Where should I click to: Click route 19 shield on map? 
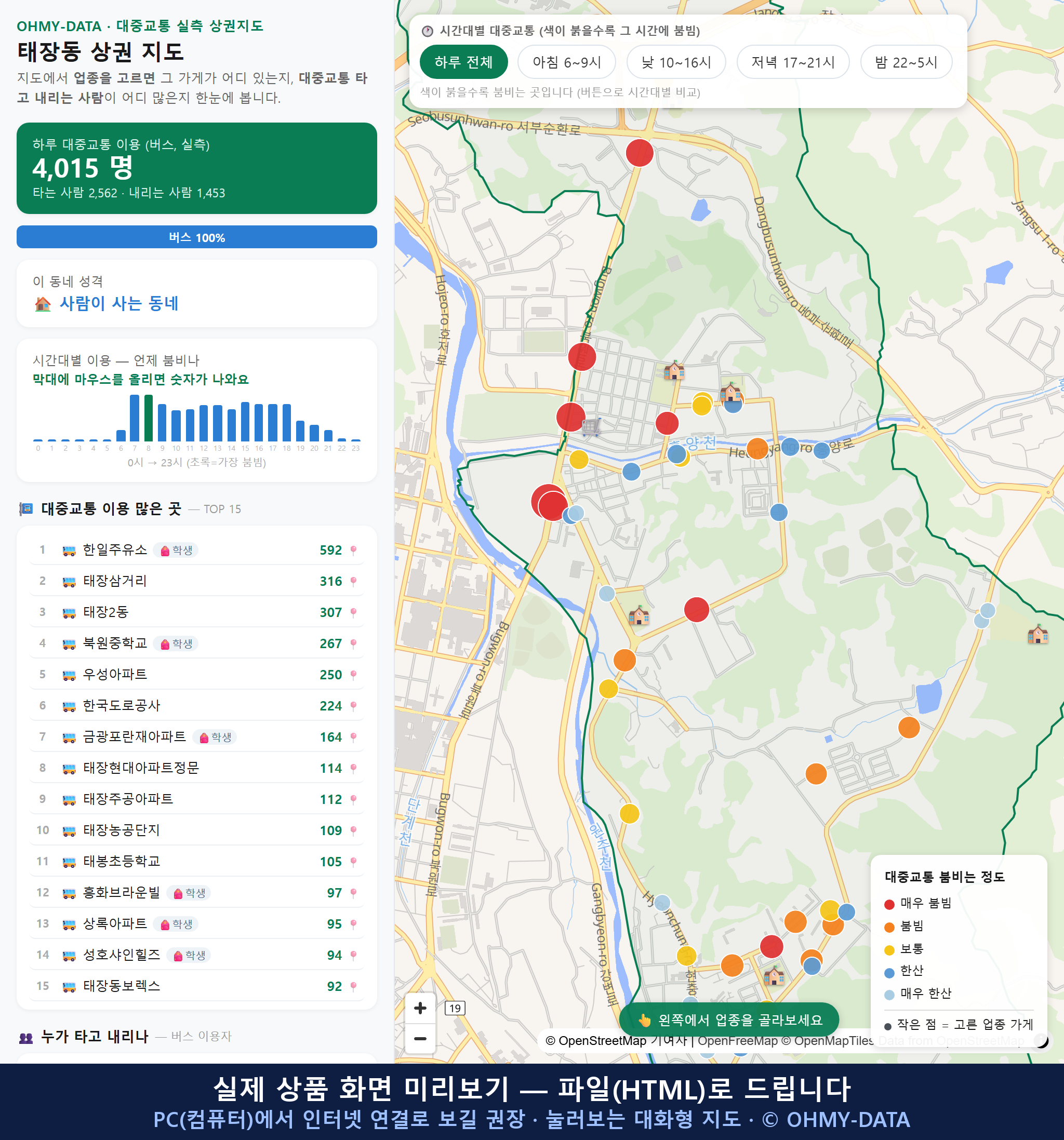pyautogui.click(x=455, y=1008)
